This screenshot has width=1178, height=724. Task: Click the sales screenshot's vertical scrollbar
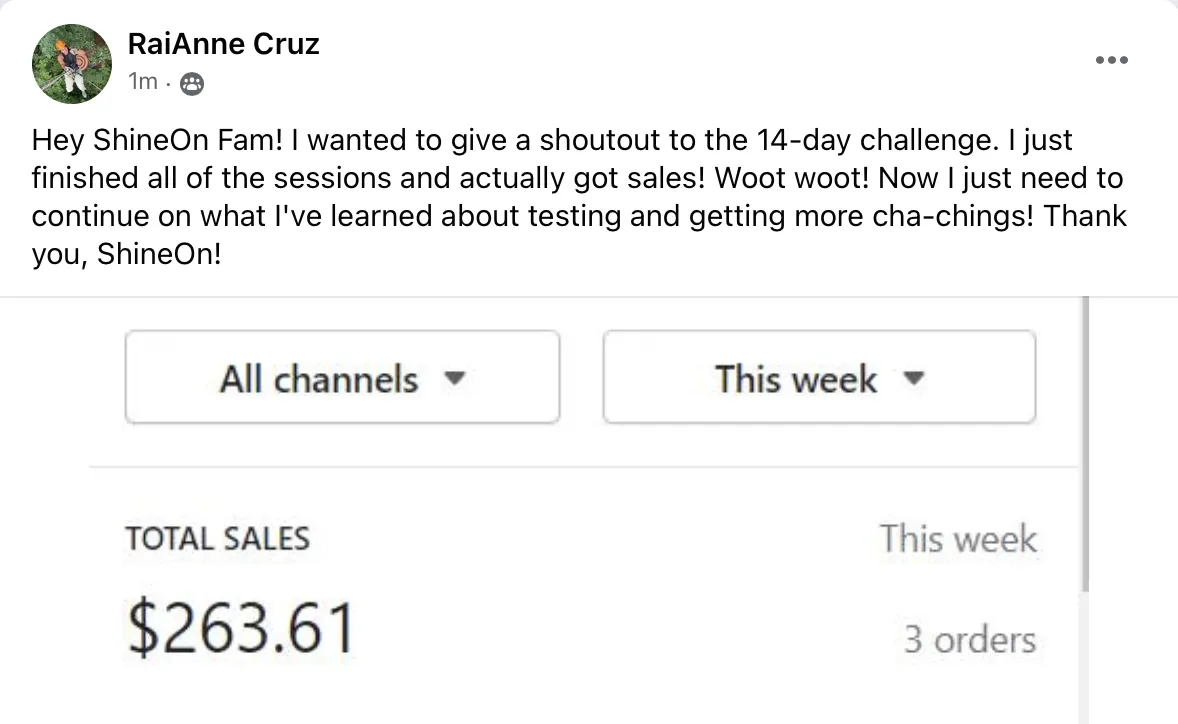[x=1085, y=443]
